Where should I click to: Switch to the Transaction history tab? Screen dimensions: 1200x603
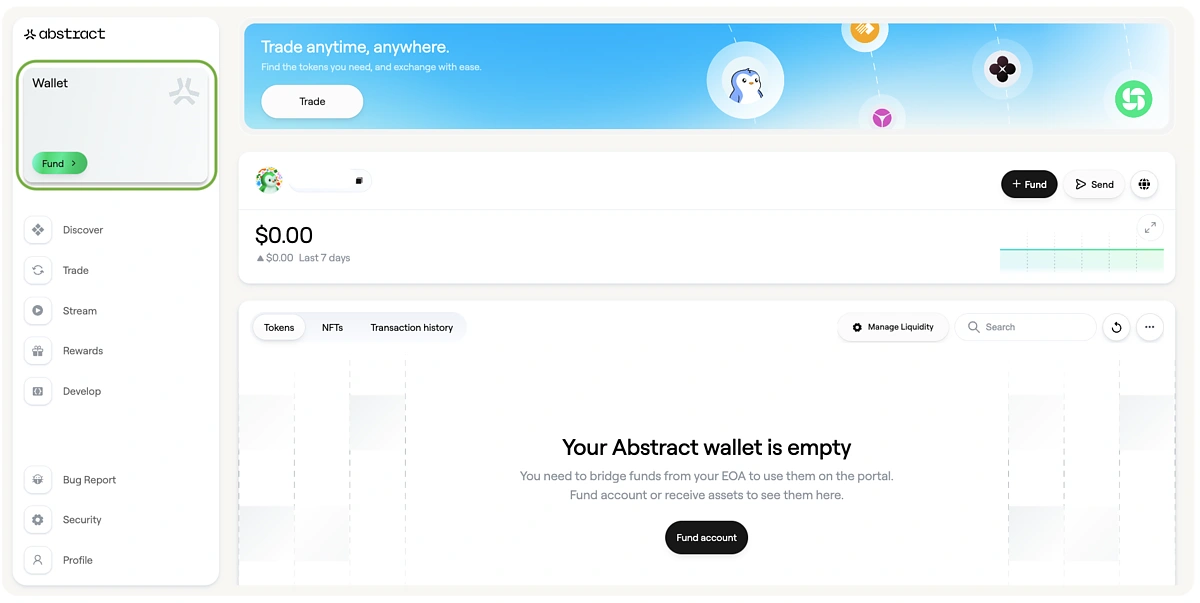[x=411, y=327]
